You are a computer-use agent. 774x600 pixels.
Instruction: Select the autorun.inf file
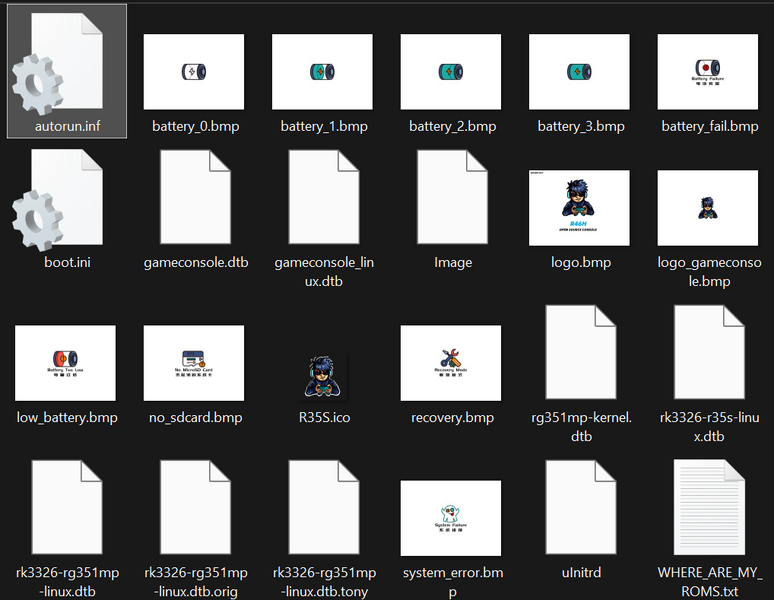click(66, 70)
